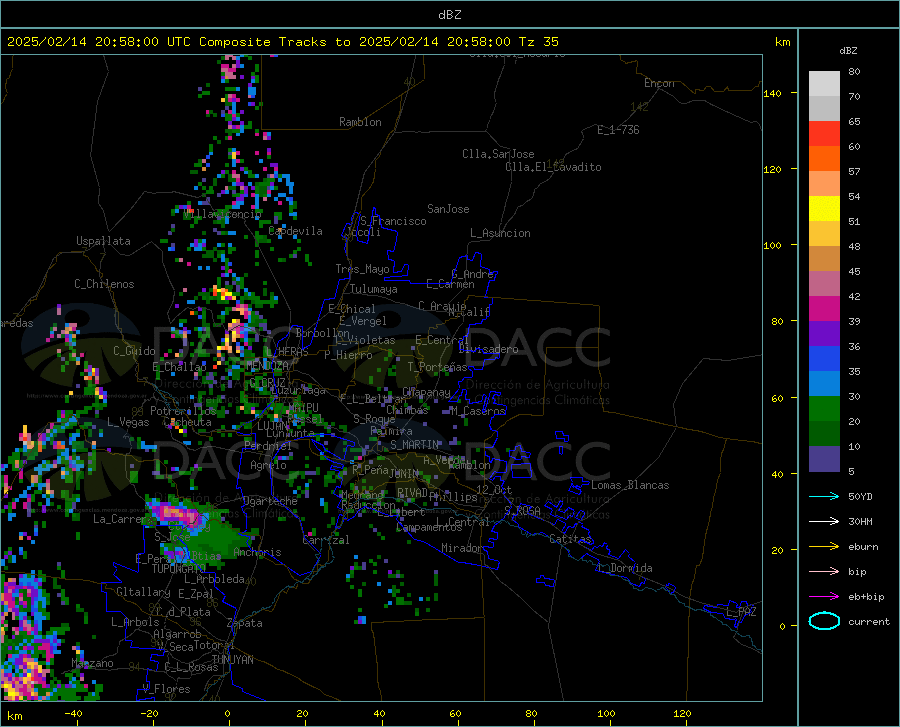This screenshot has height=727, width=900.
Task: Click the 'Divisadero' map label
Action: [x=488, y=349]
